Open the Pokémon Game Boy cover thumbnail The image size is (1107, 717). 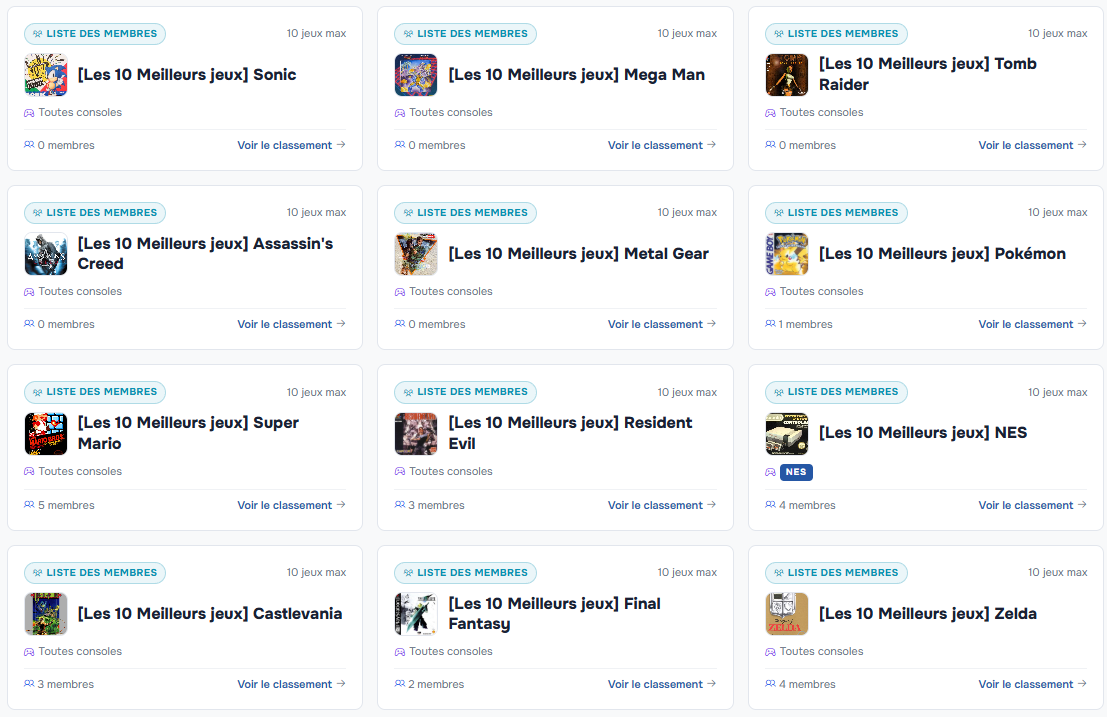[x=786, y=254]
